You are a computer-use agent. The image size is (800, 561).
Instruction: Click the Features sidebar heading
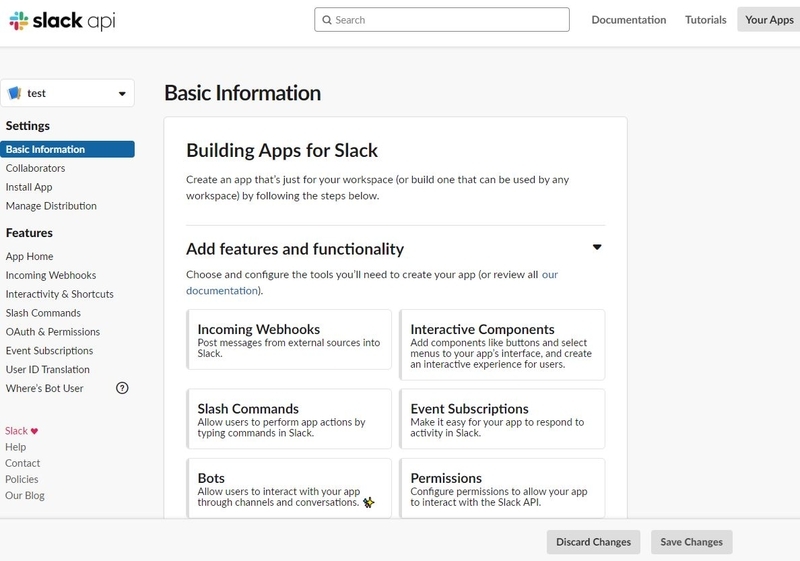point(29,233)
